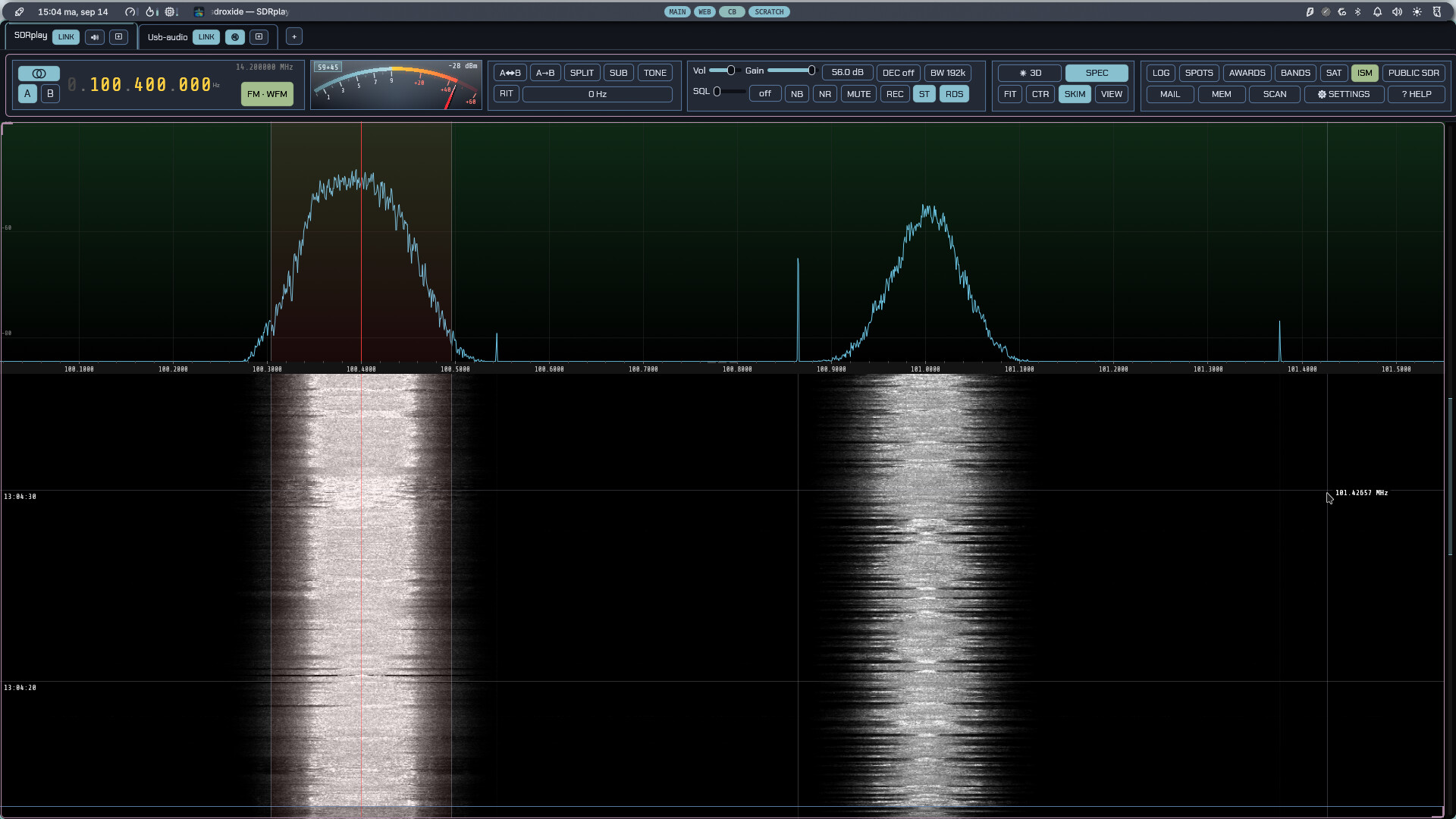Open the BANDS panel
Image resolution: width=1456 pixels, height=819 pixels.
pos(1295,73)
